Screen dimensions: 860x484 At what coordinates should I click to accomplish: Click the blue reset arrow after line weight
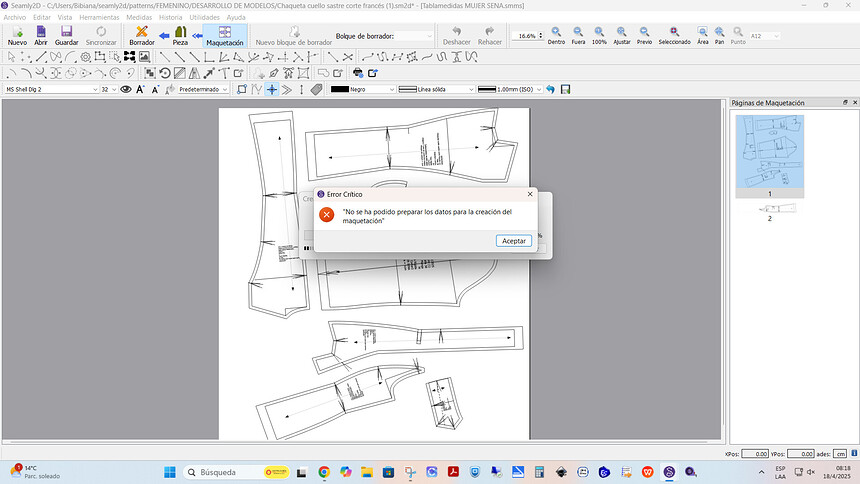click(x=550, y=89)
